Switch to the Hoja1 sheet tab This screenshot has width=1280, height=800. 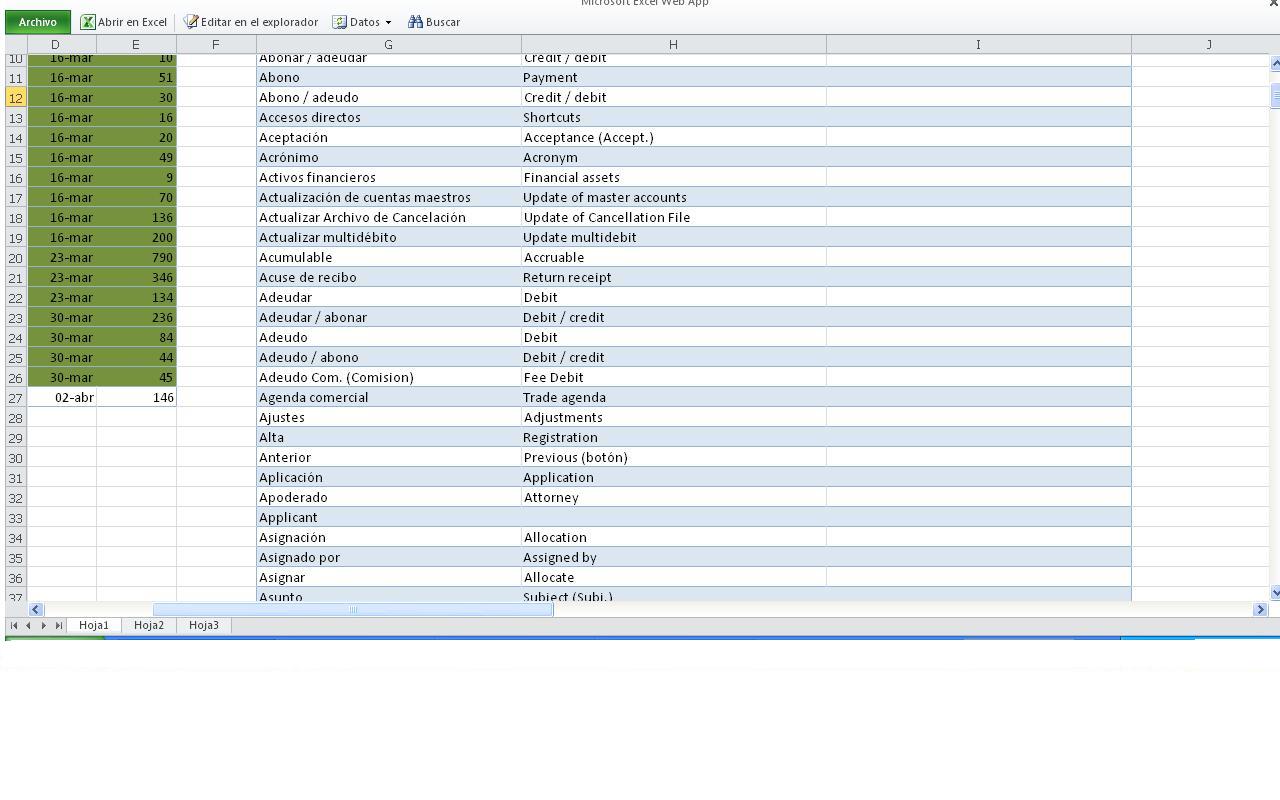[x=94, y=625]
